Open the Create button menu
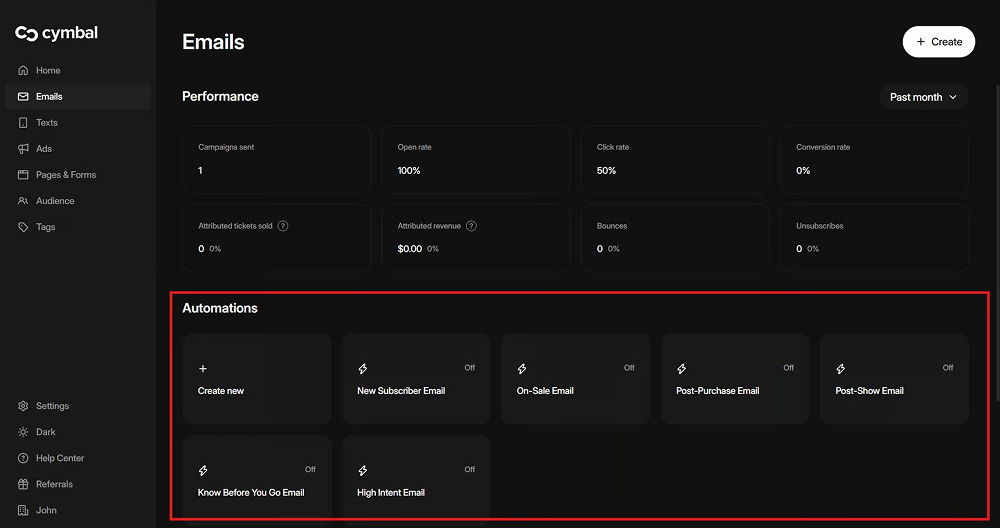 [x=938, y=42]
